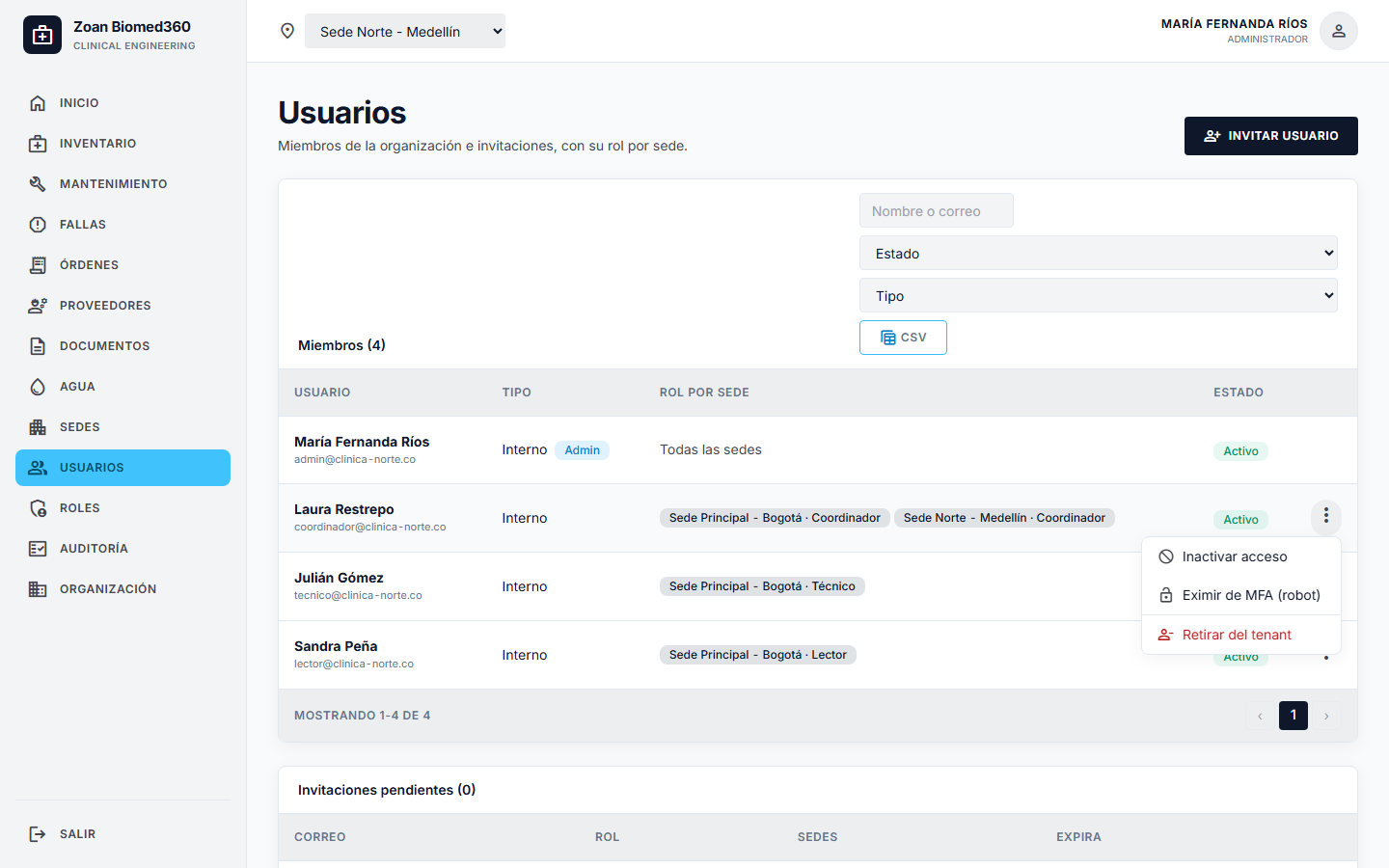Image resolution: width=1389 pixels, height=868 pixels.
Task: Expand the Estado filter dropdown
Action: (x=1099, y=253)
